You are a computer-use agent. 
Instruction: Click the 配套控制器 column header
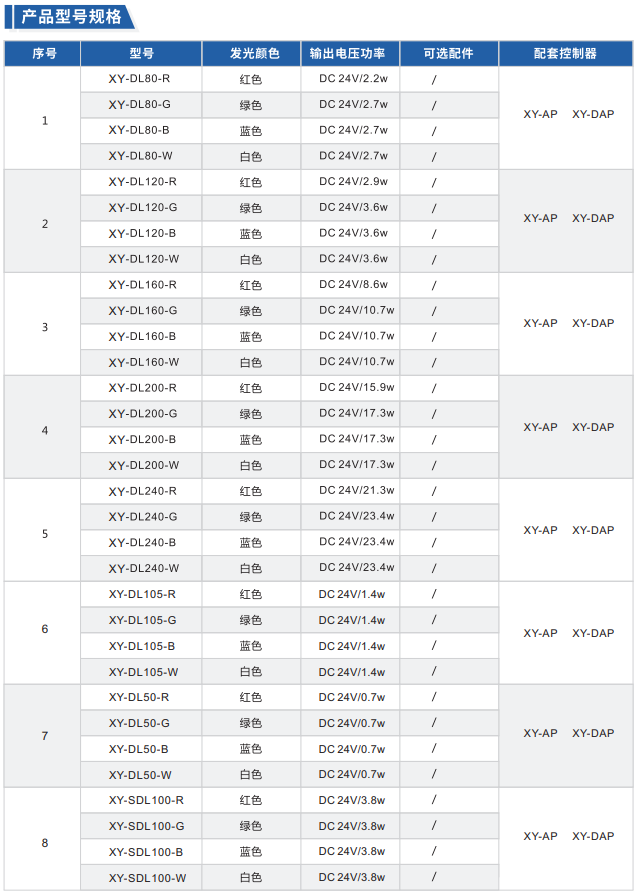click(568, 54)
